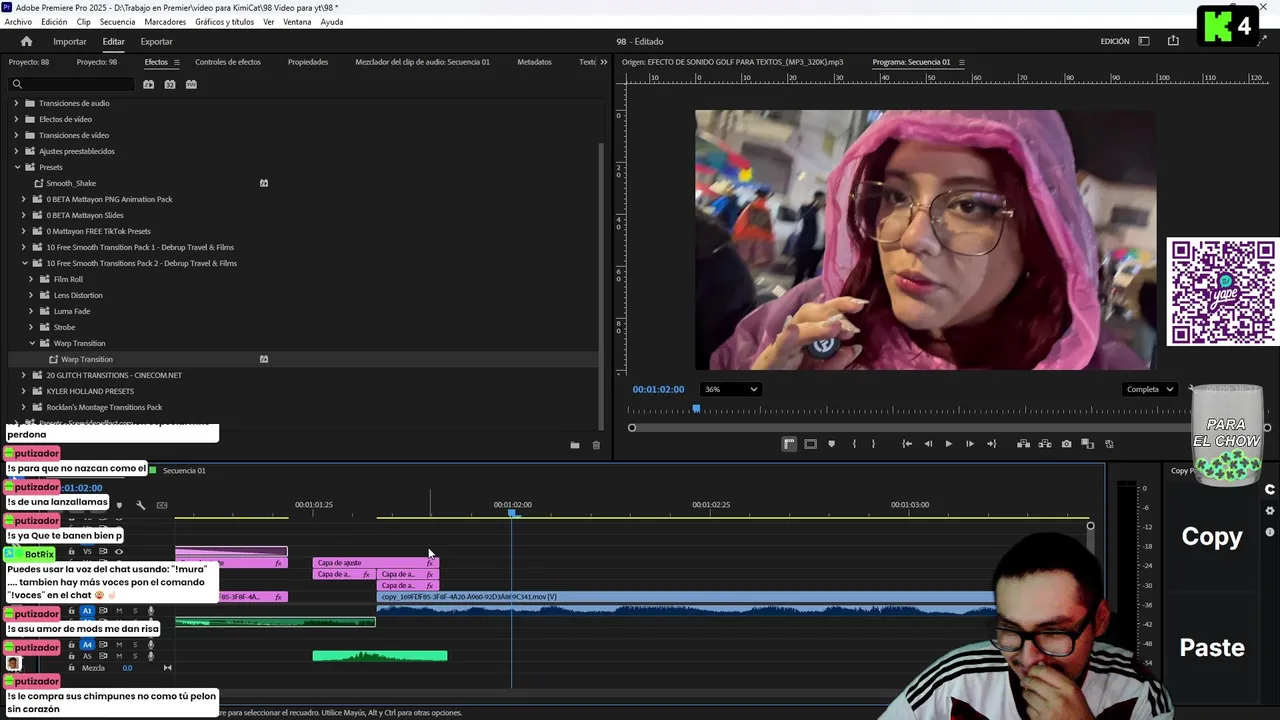Image resolution: width=1280 pixels, height=720 pixels.
Task: Click the 32-bit color effects filter icon
Action: tap(170, 84)
